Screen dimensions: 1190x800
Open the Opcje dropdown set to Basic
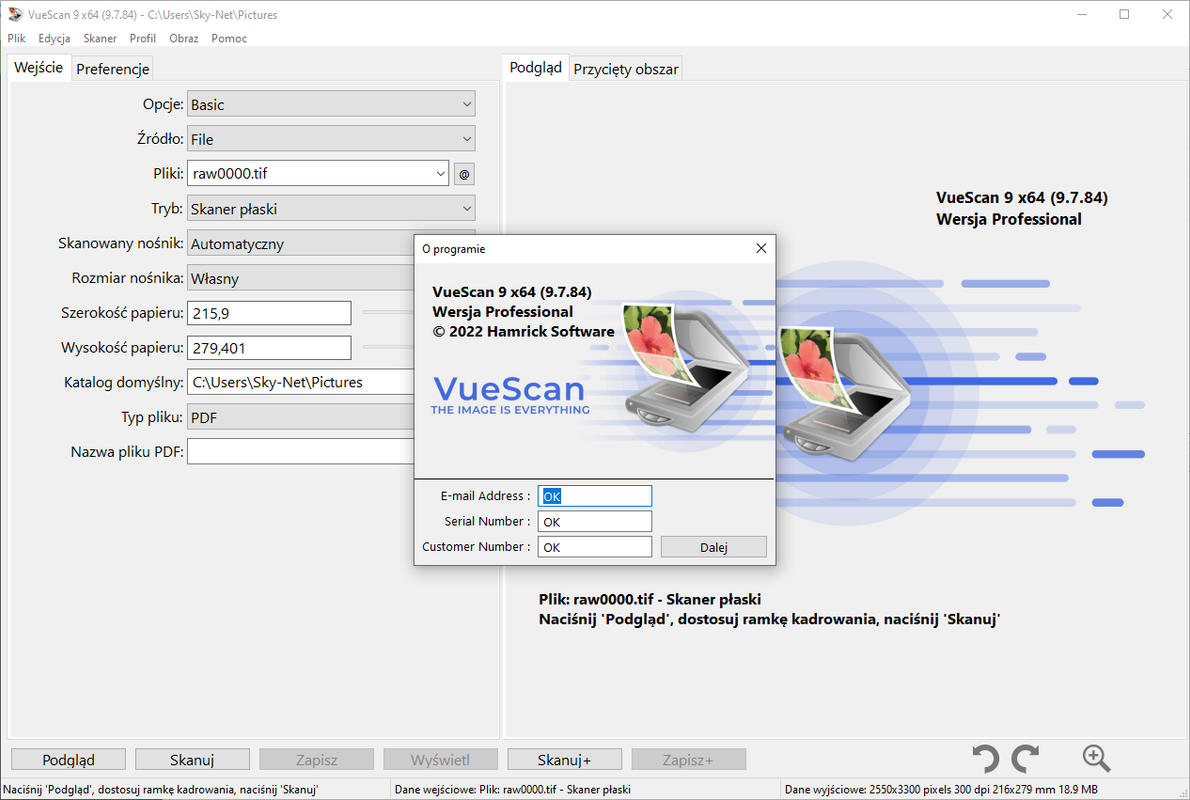pyautogui.click(x=331, y=104)
